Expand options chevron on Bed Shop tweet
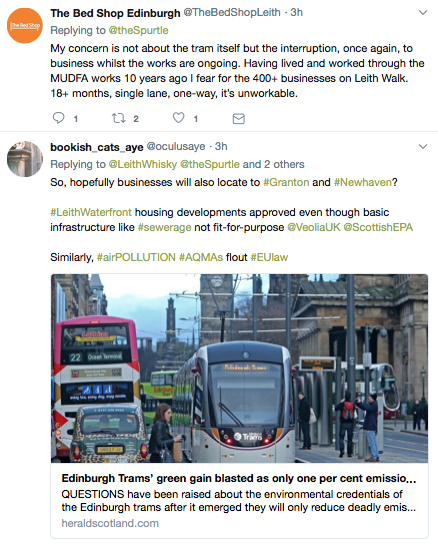The height and width of the screenshot is (544, 438). click(423, 13)
